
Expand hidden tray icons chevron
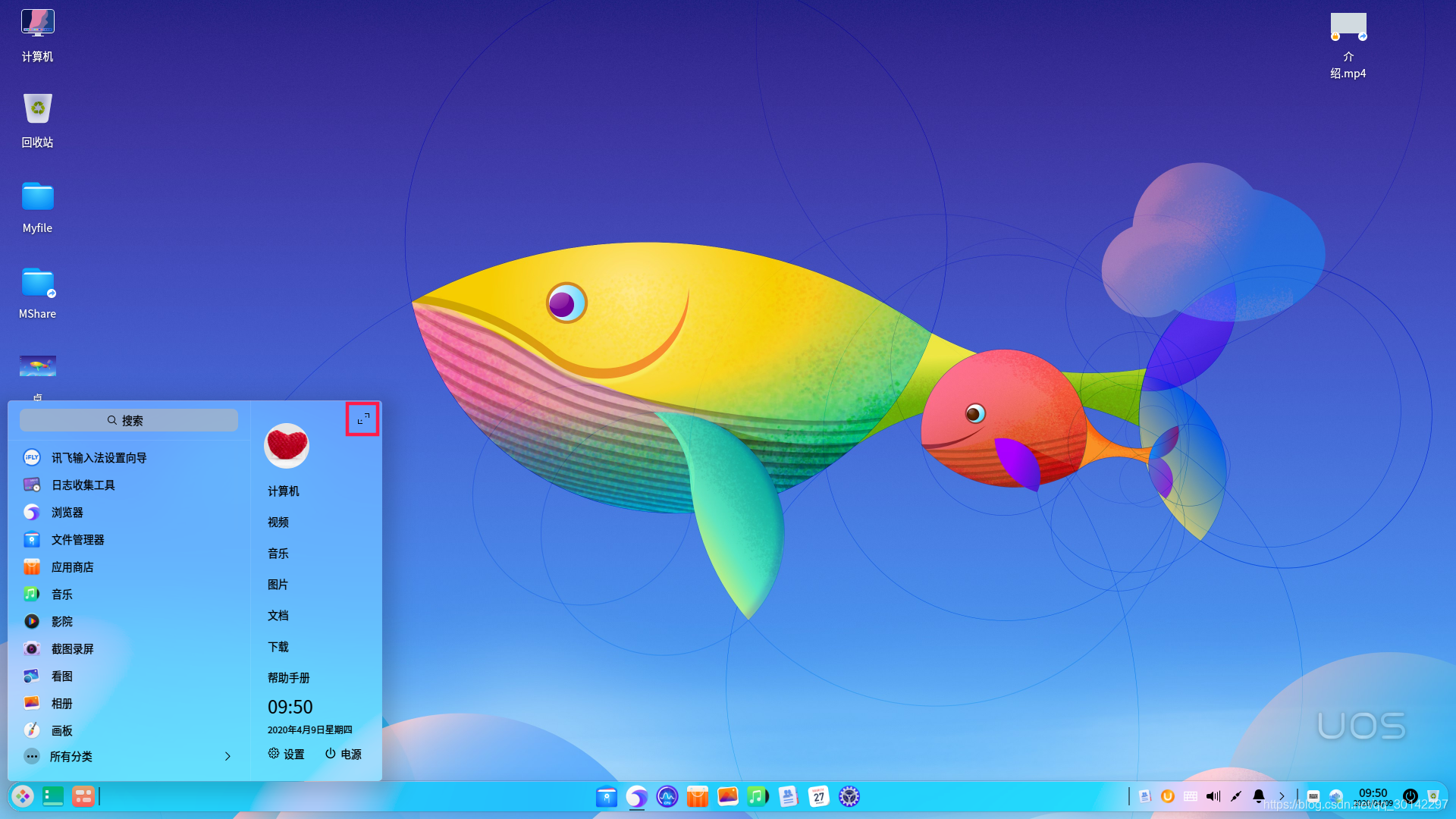click(1282, 796)
